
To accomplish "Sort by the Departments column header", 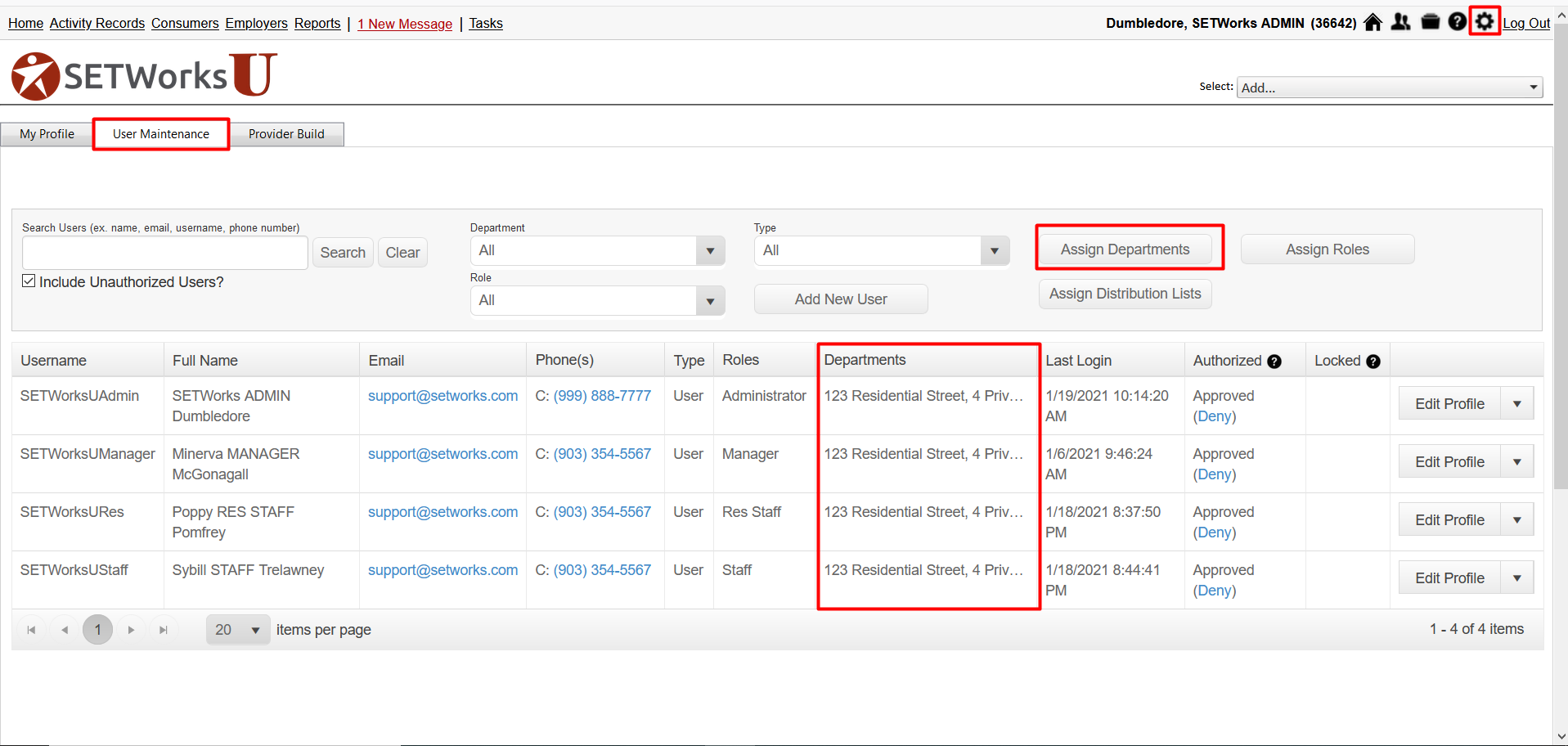I will pos(865,360).
